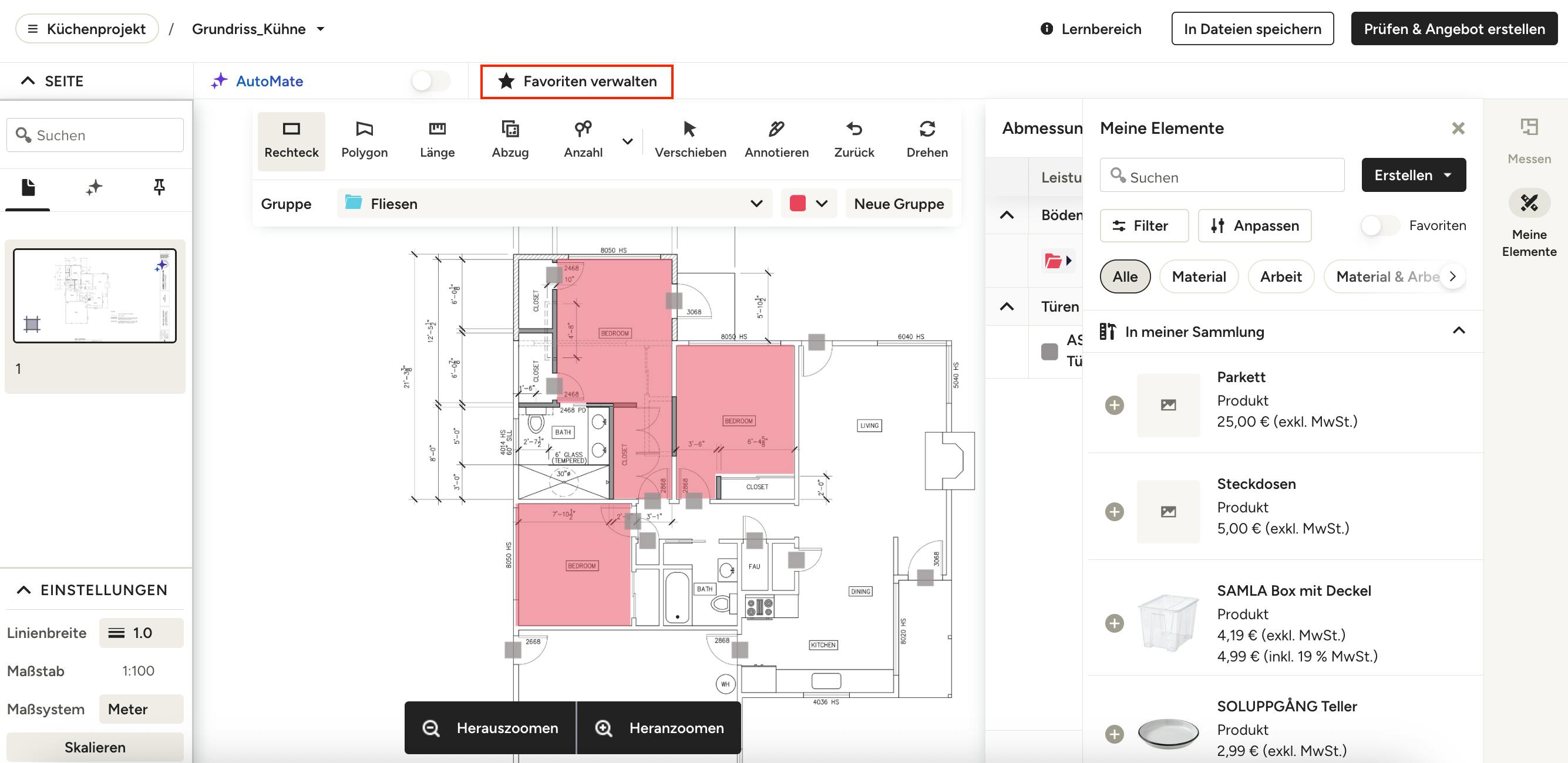Viewport: 1568px width, 763px height.
Task: Open Favoriten verwalten
Action: [x=577, y=81]
